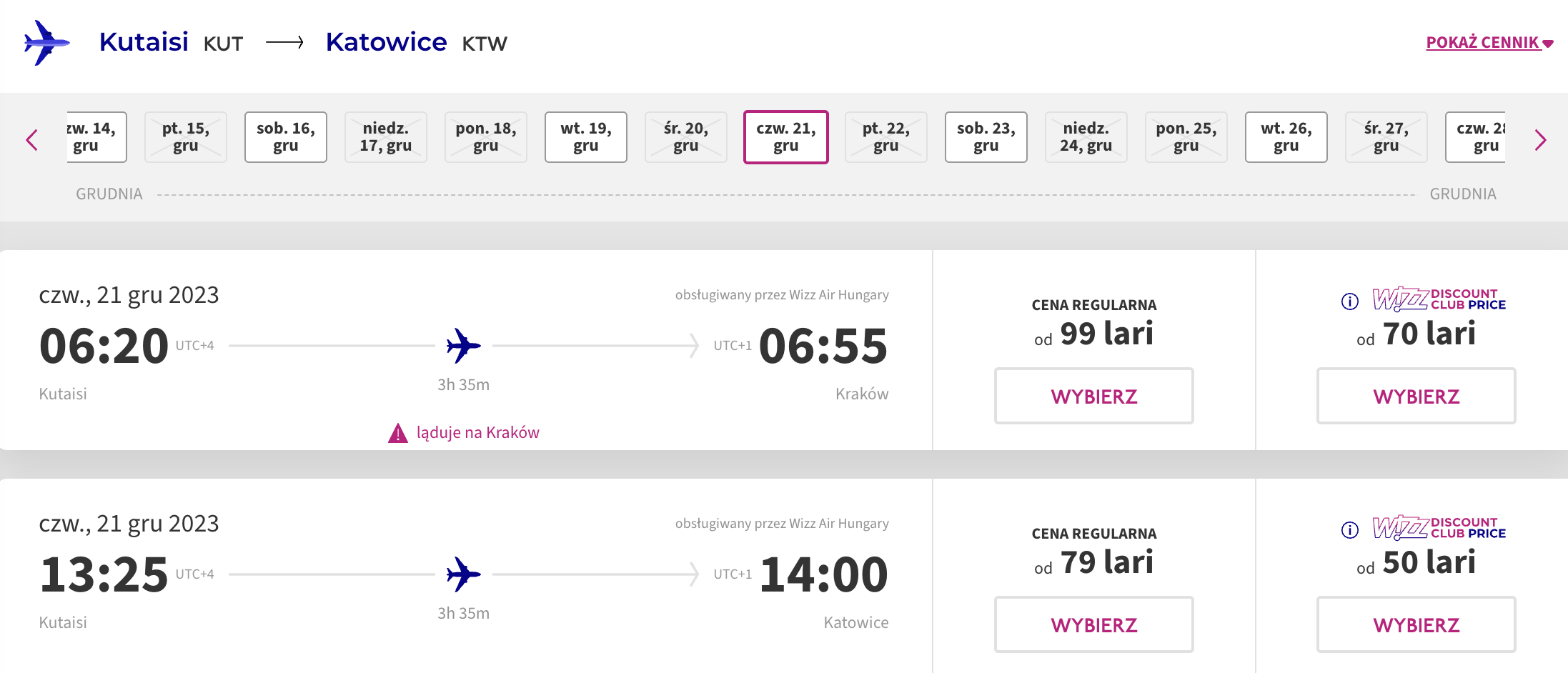Choose the 50 lari discount club fare
1568x673 pixels.
(x=1416, y=625)
